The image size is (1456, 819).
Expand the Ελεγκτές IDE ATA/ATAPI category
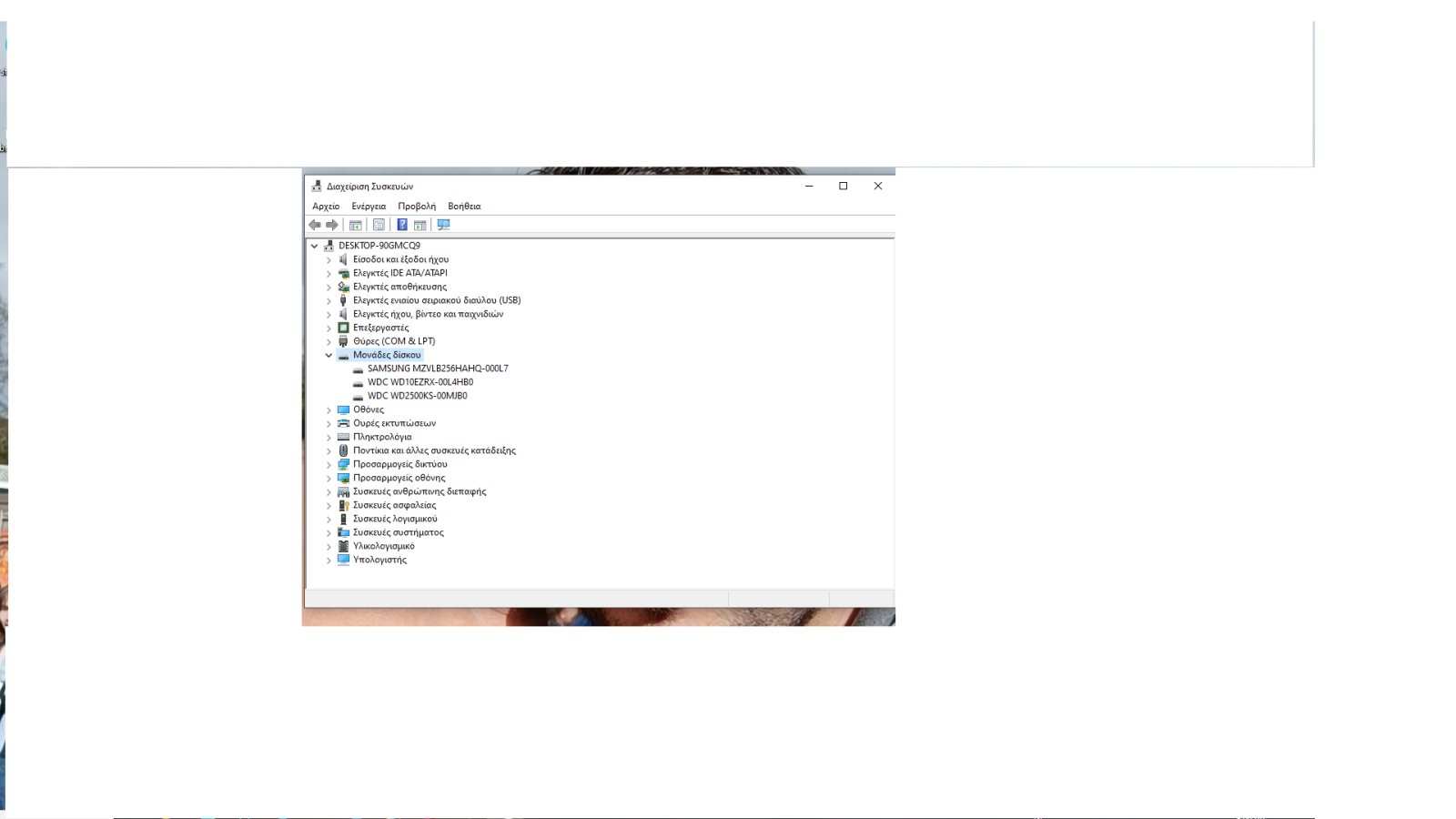pyautogui.click(x=329, y=273)
